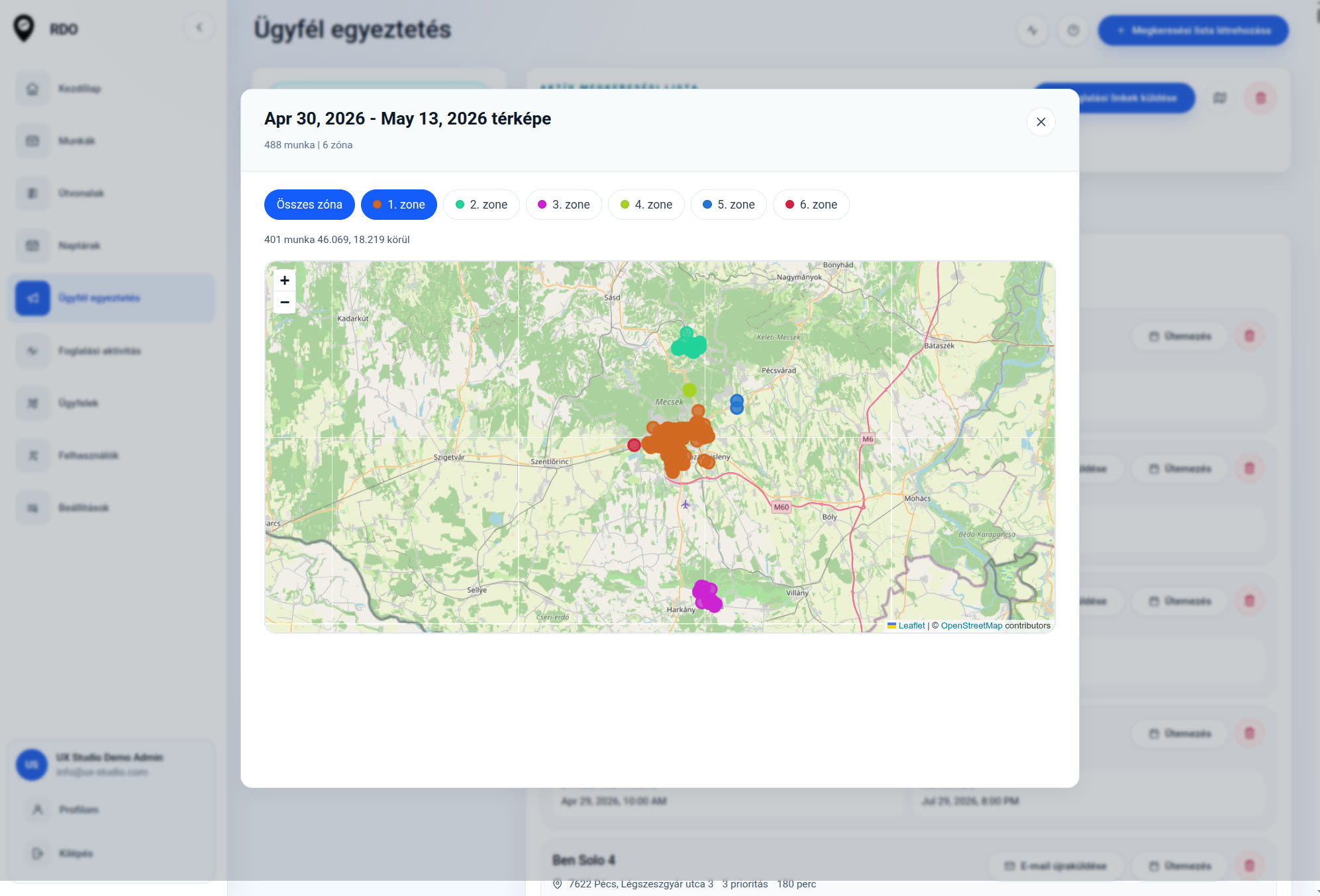Zoom in on the Leaflet map

(285, 280)
